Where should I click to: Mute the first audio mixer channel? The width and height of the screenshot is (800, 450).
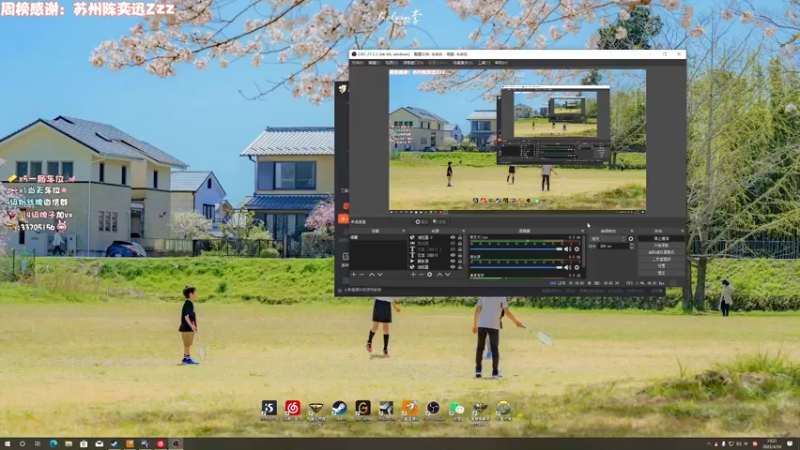point(567,249)
